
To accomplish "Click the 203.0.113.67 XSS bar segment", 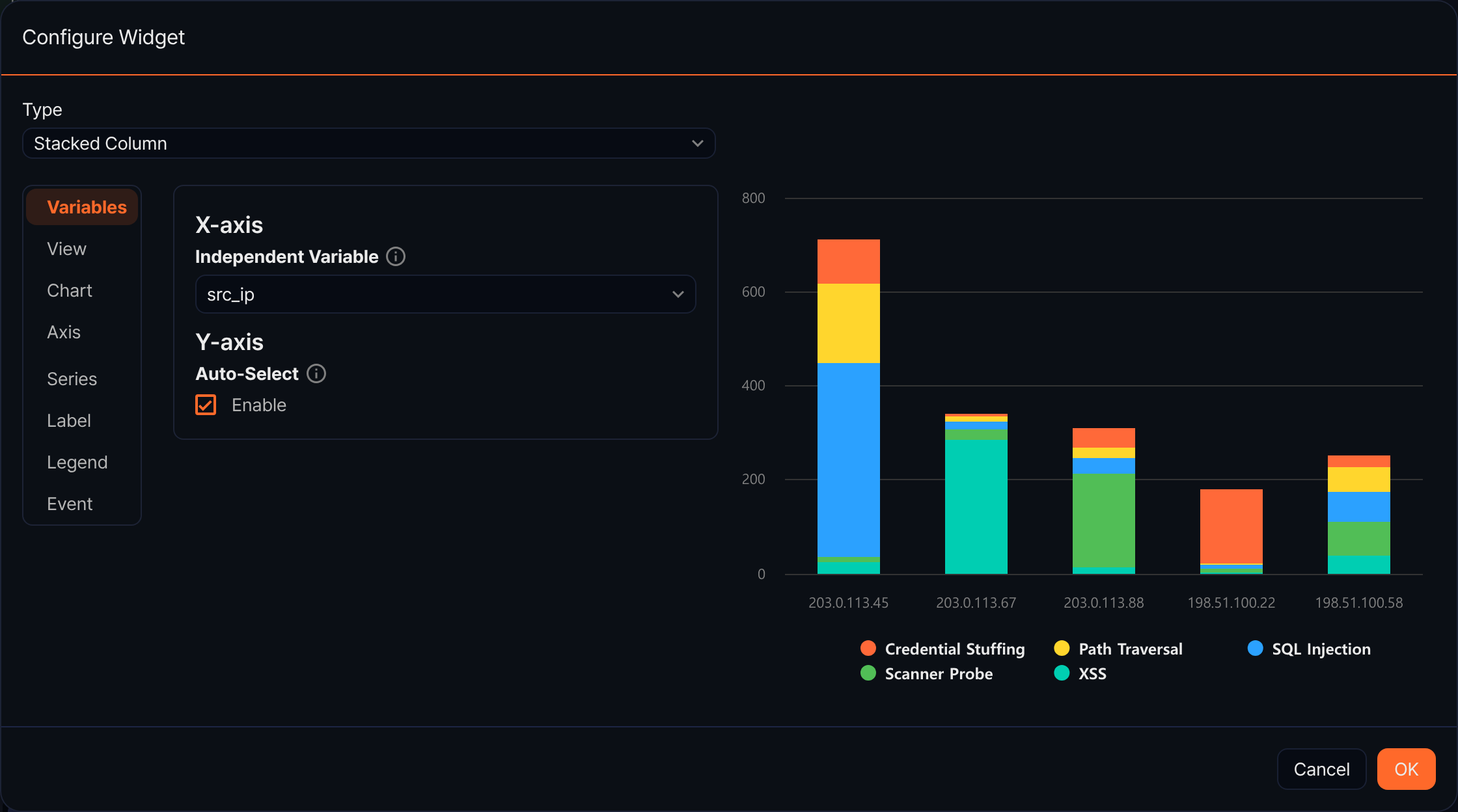I will coord(976,506).
